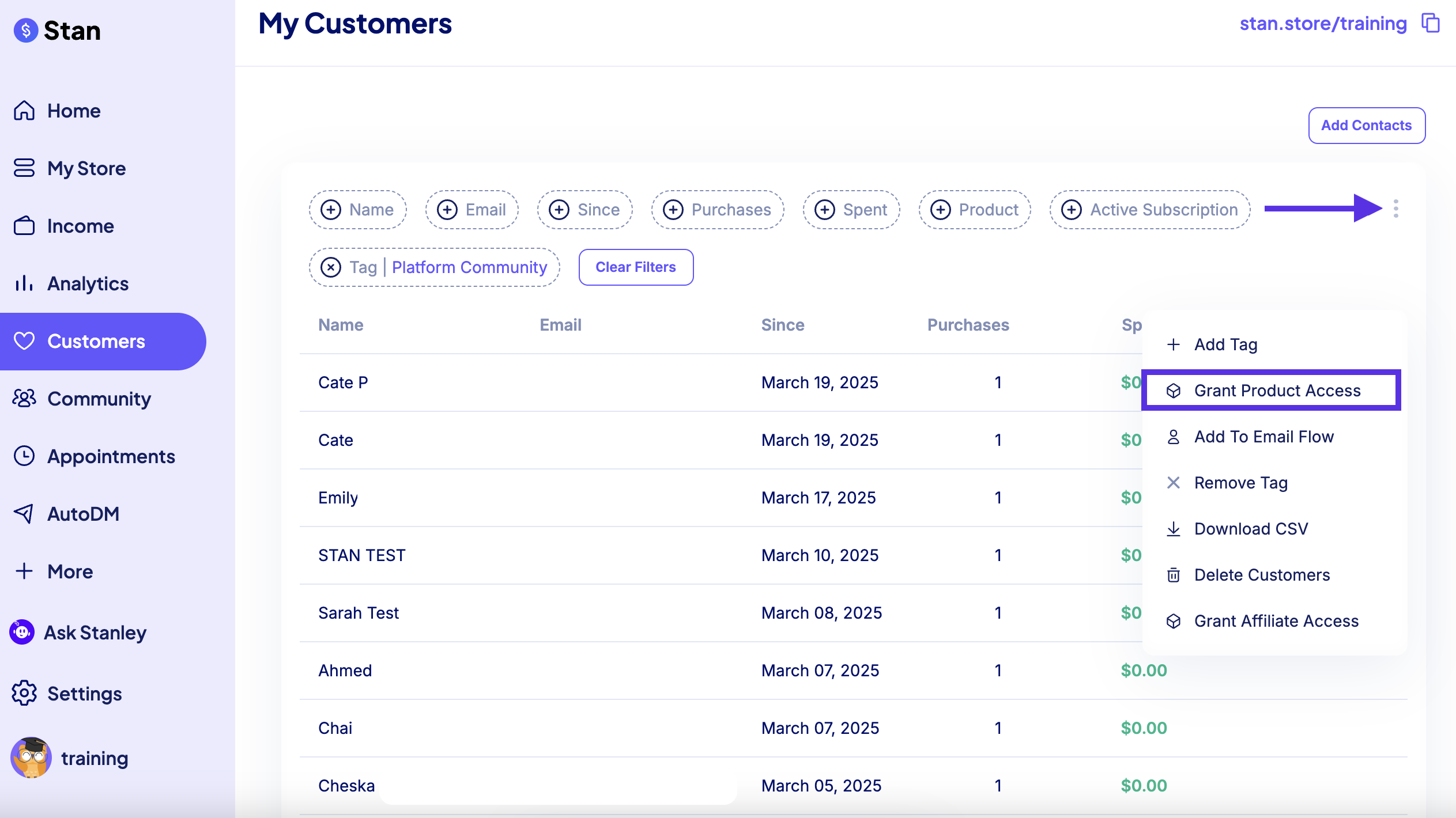
Task: Sort by Name column header
Action: (341, 325)
